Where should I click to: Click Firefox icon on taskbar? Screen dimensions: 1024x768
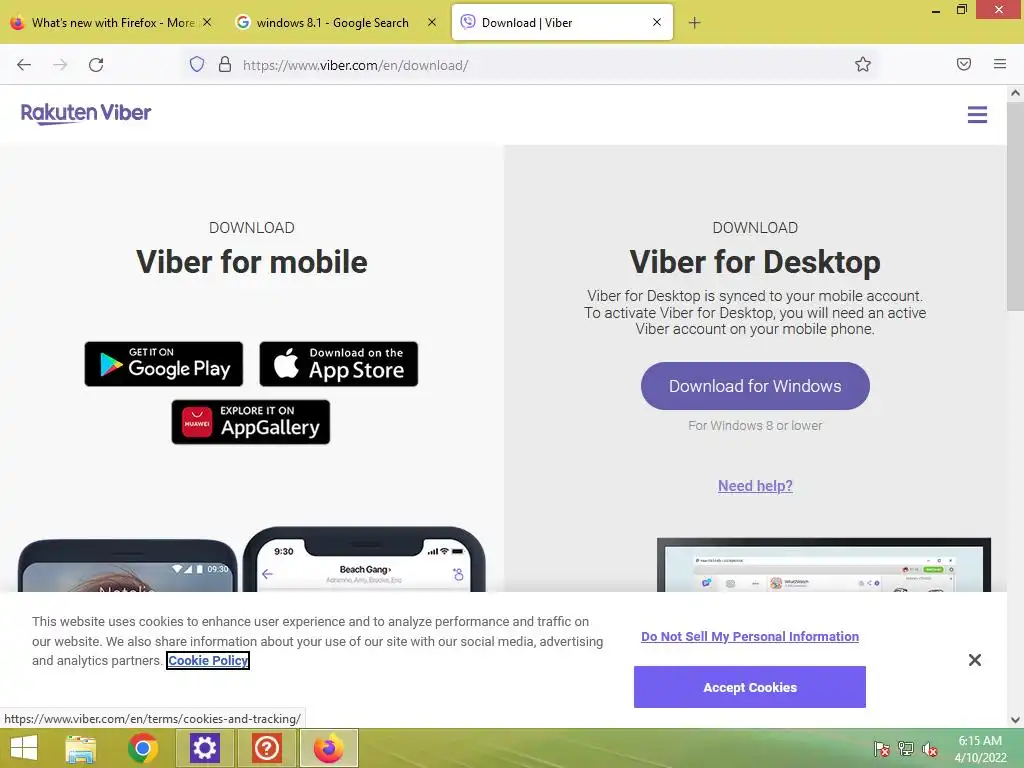328,748
